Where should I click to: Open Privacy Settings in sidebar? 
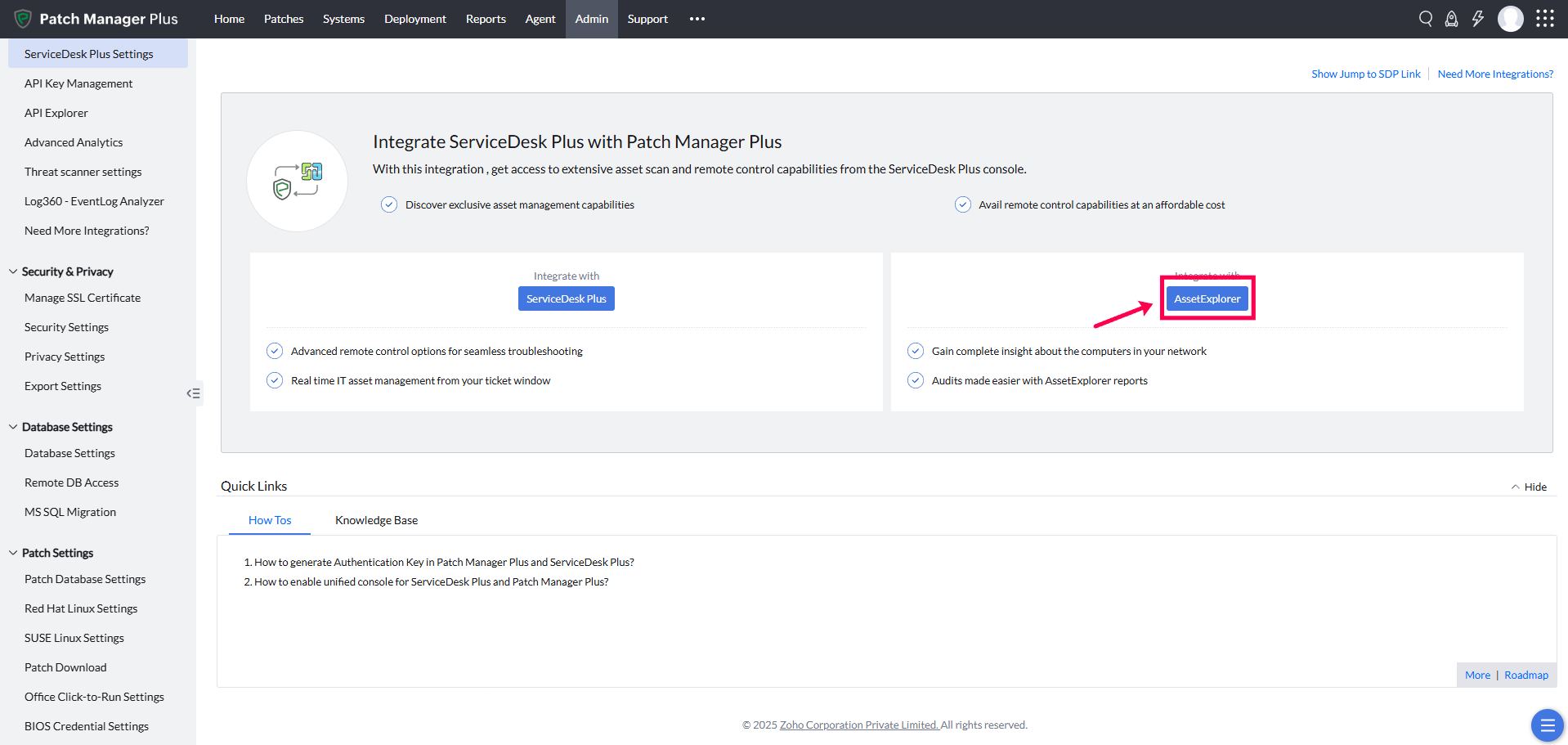[65, 357]
